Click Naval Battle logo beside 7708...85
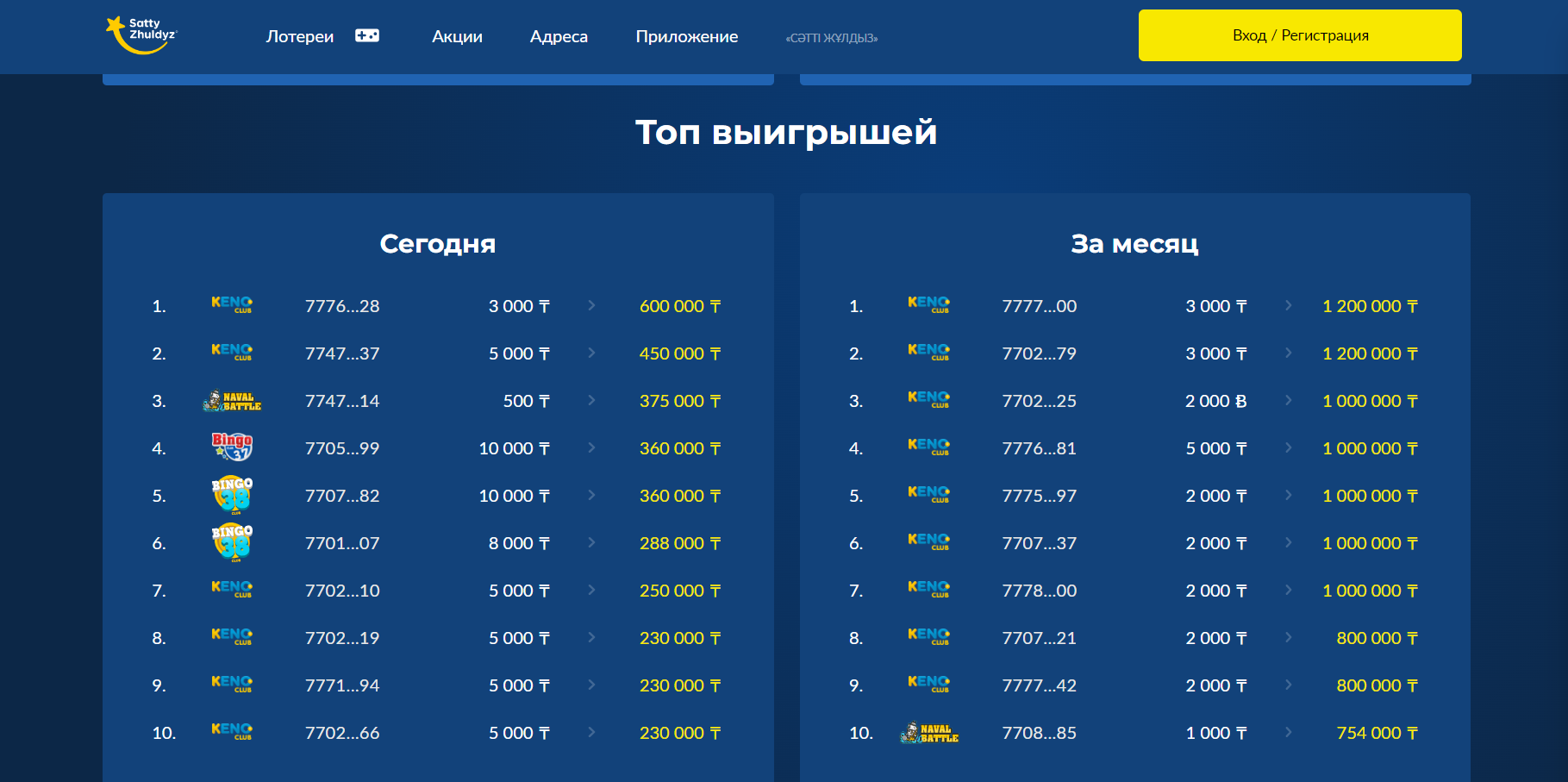Screen dimensions: 1568x782 (929, 733)
